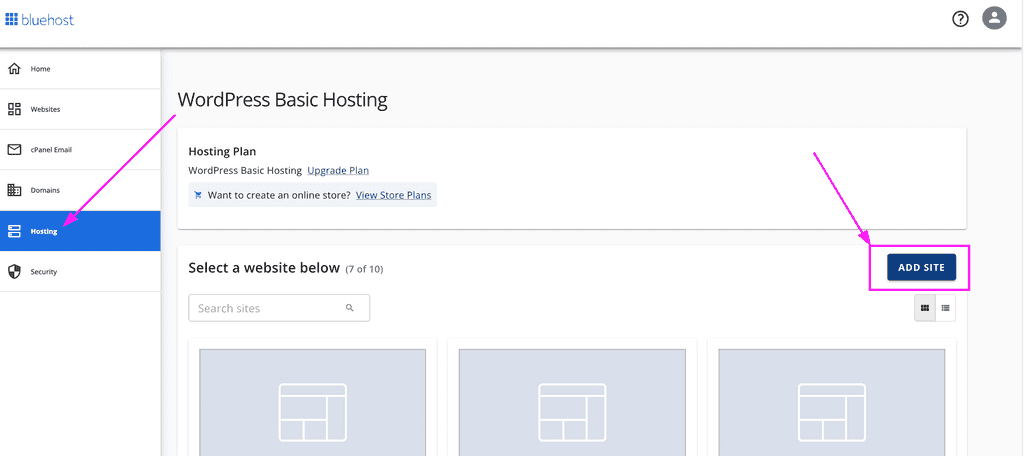Click 'Want to create an online store?' text

(x=279, y=195)
